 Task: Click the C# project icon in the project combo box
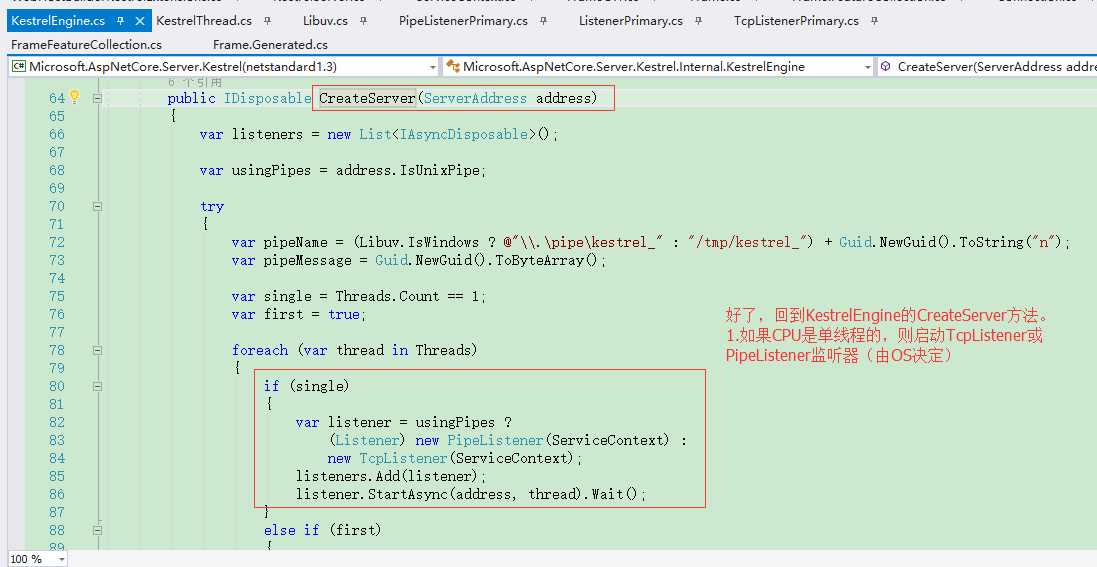pyautogui.click(x=19, y=66)
